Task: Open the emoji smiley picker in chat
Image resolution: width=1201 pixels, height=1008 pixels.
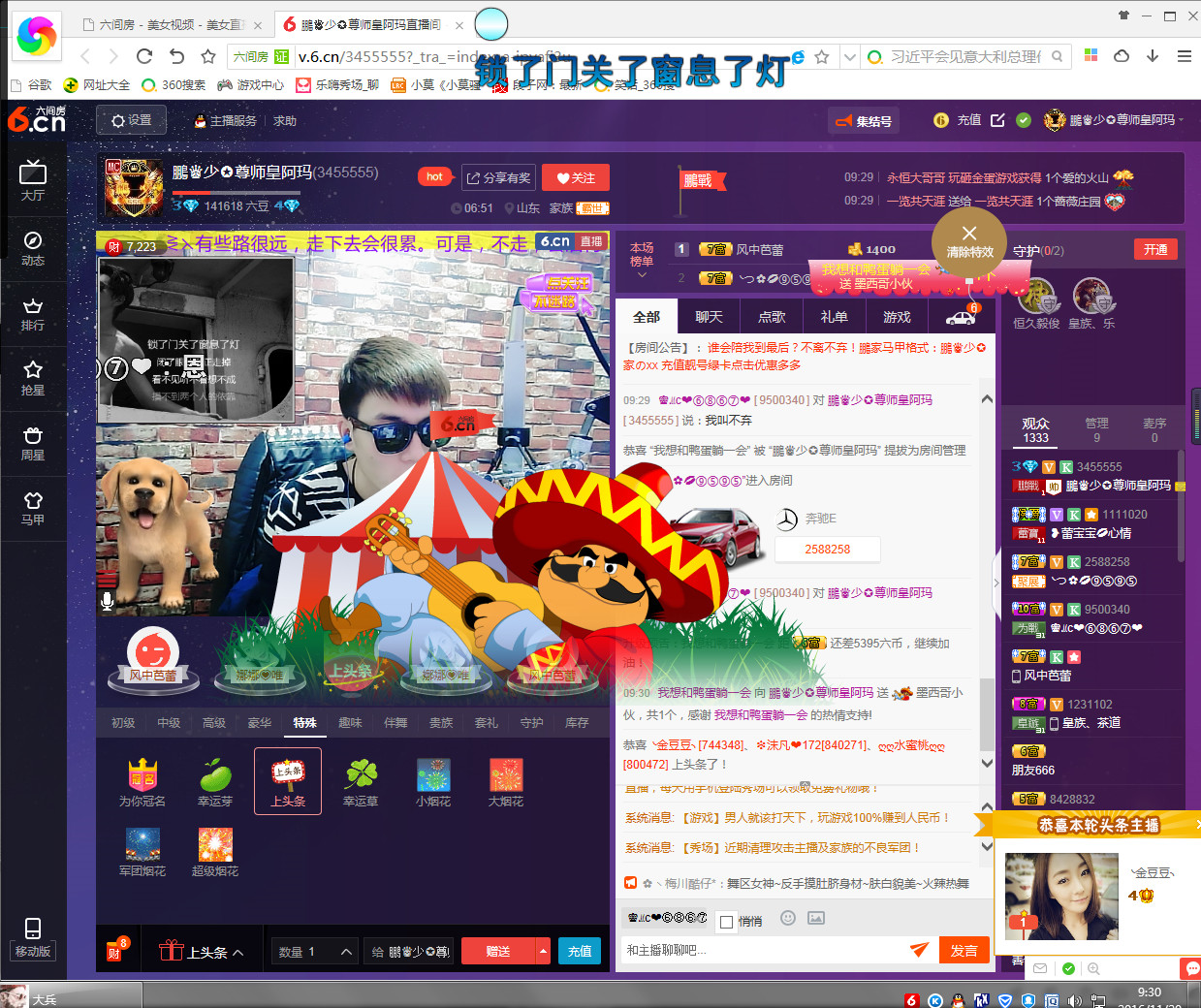Action: 788,918
